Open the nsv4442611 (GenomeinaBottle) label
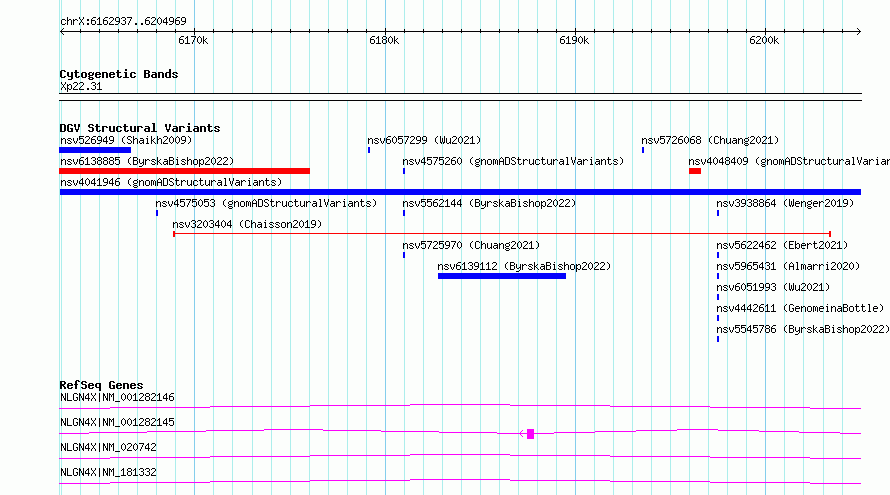This screenshot has width=890, height=495. coord(800,308)
